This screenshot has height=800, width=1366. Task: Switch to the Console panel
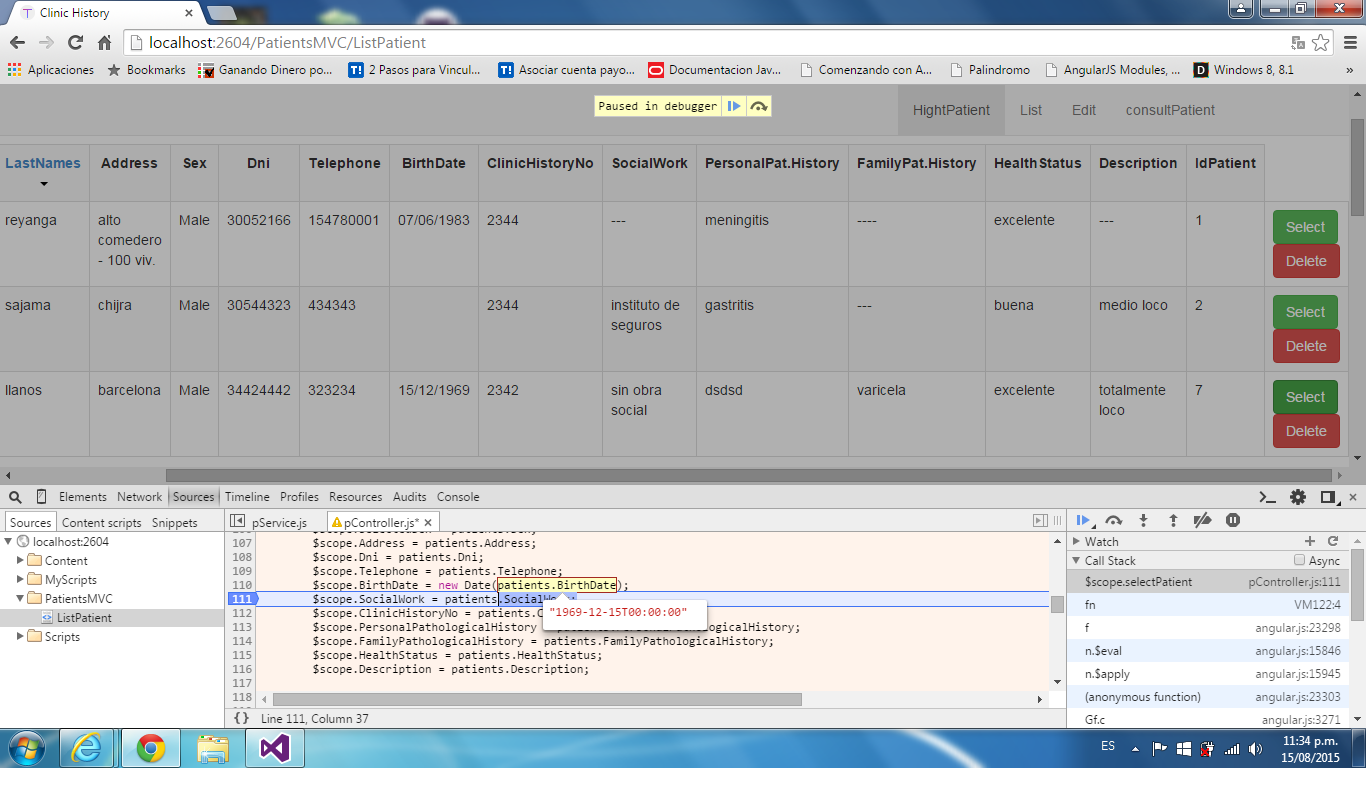coord(458,497)
